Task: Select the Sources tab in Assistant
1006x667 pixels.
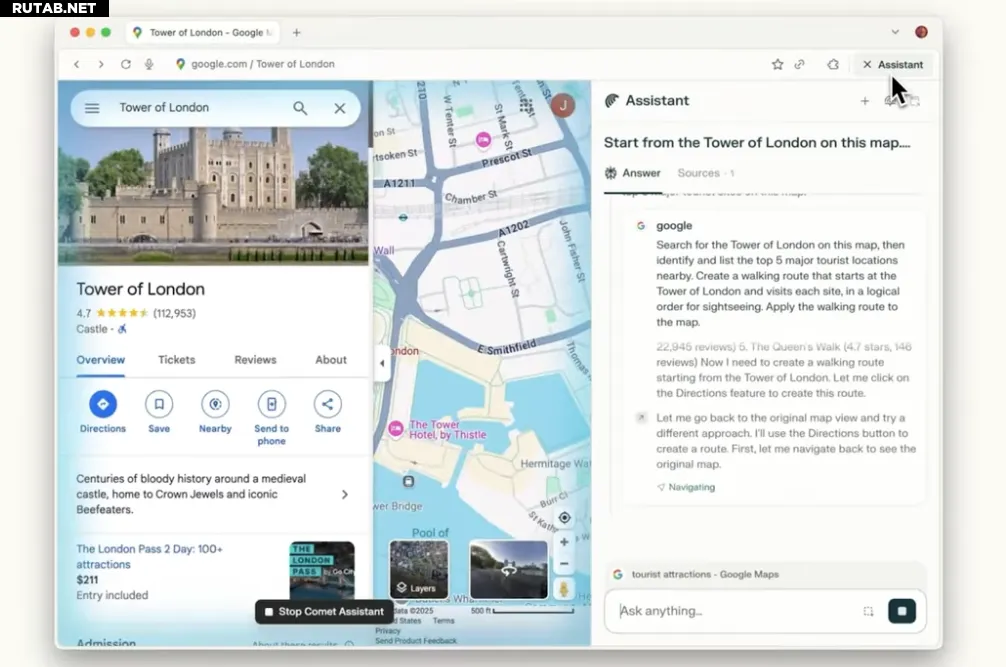Action: 706,173
